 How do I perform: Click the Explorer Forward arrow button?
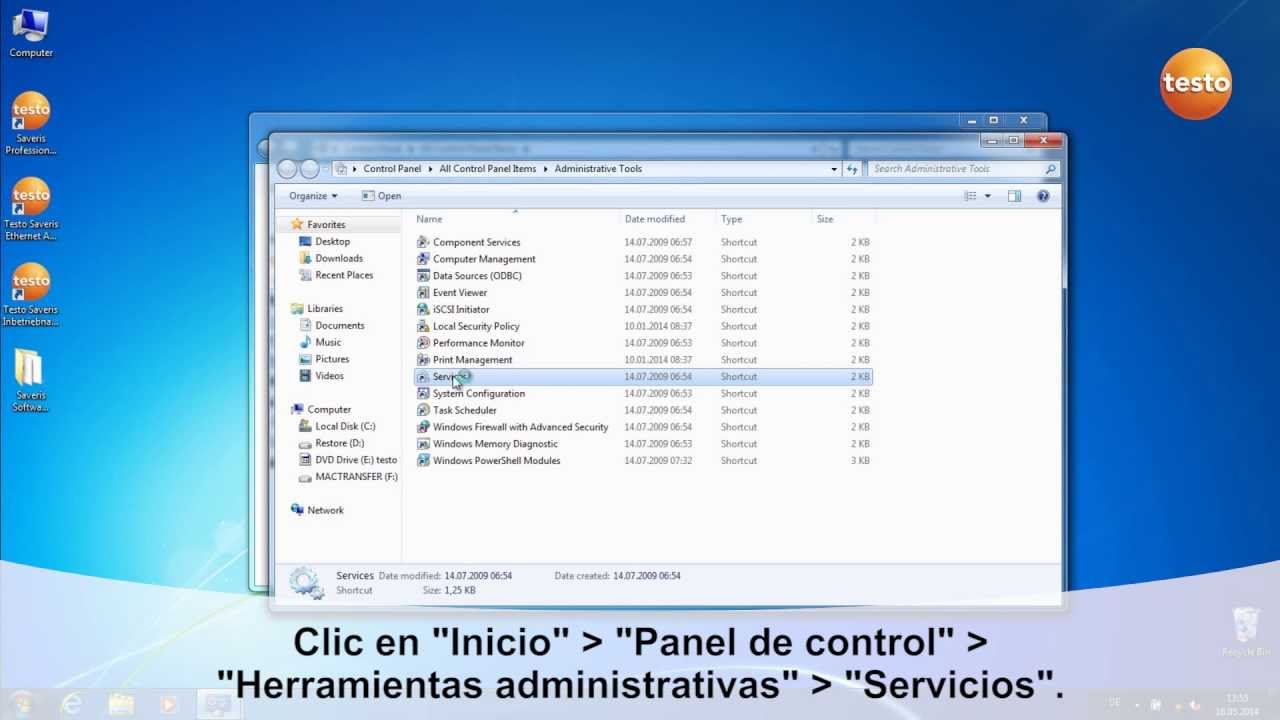[310, 169]
